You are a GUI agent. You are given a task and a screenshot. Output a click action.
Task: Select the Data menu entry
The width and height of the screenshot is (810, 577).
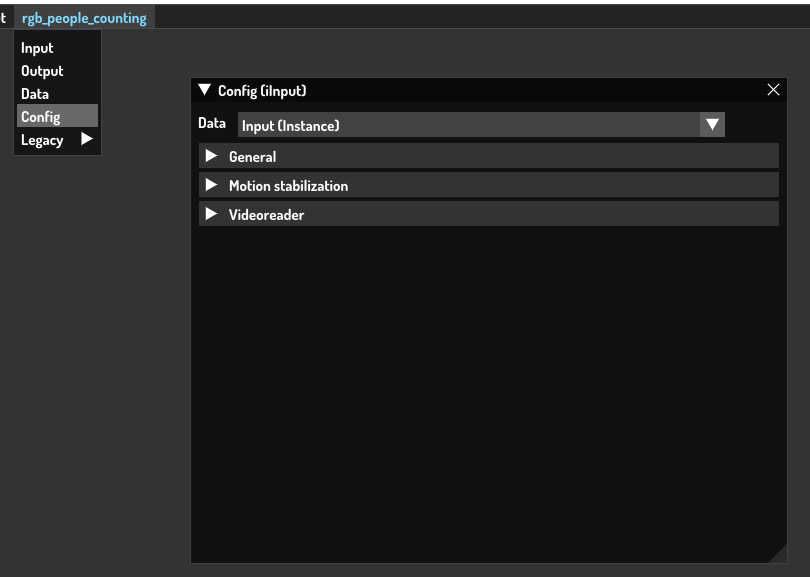[x=35, y=94]
